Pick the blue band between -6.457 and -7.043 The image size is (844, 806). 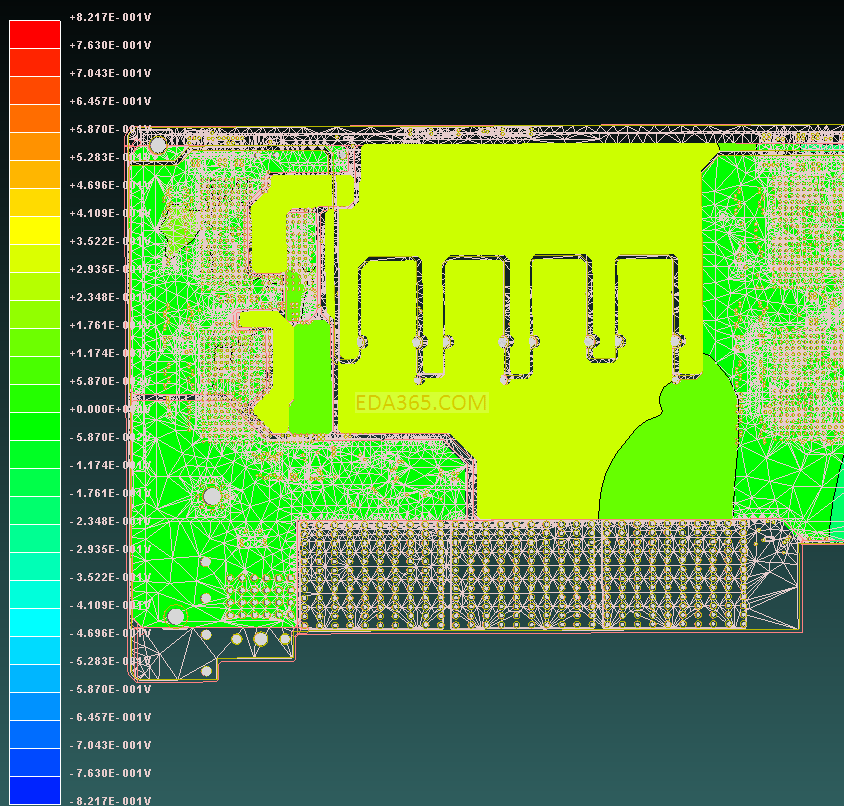35,734
